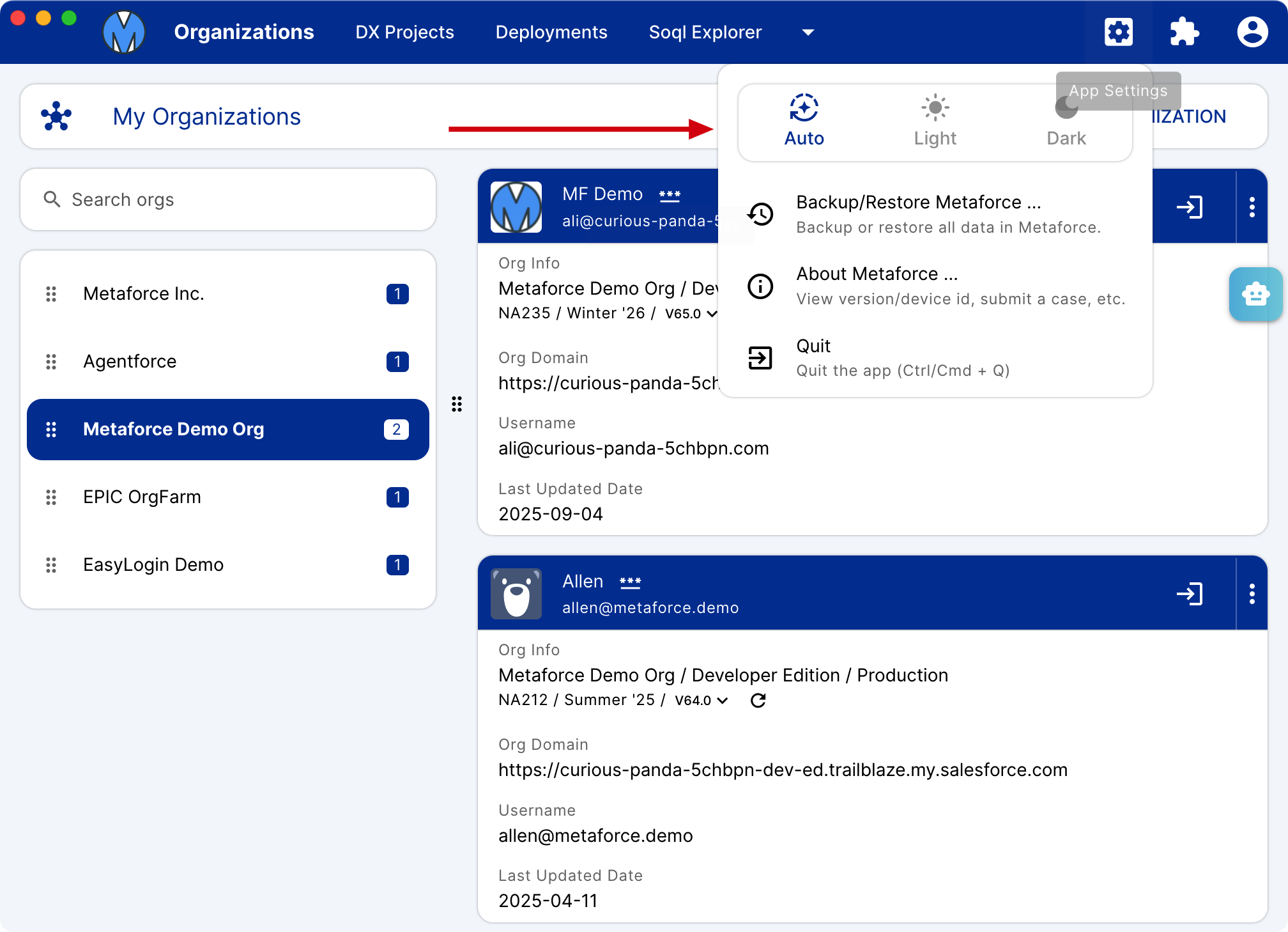The width and height of the screenshot is (1288, 932).
Task: Open the DX Projects tab
Action: coord(404,32)
